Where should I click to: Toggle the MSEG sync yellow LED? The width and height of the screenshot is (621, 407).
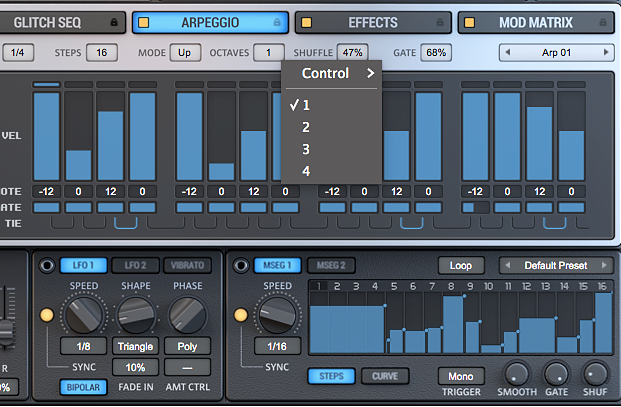pos(240,315)
